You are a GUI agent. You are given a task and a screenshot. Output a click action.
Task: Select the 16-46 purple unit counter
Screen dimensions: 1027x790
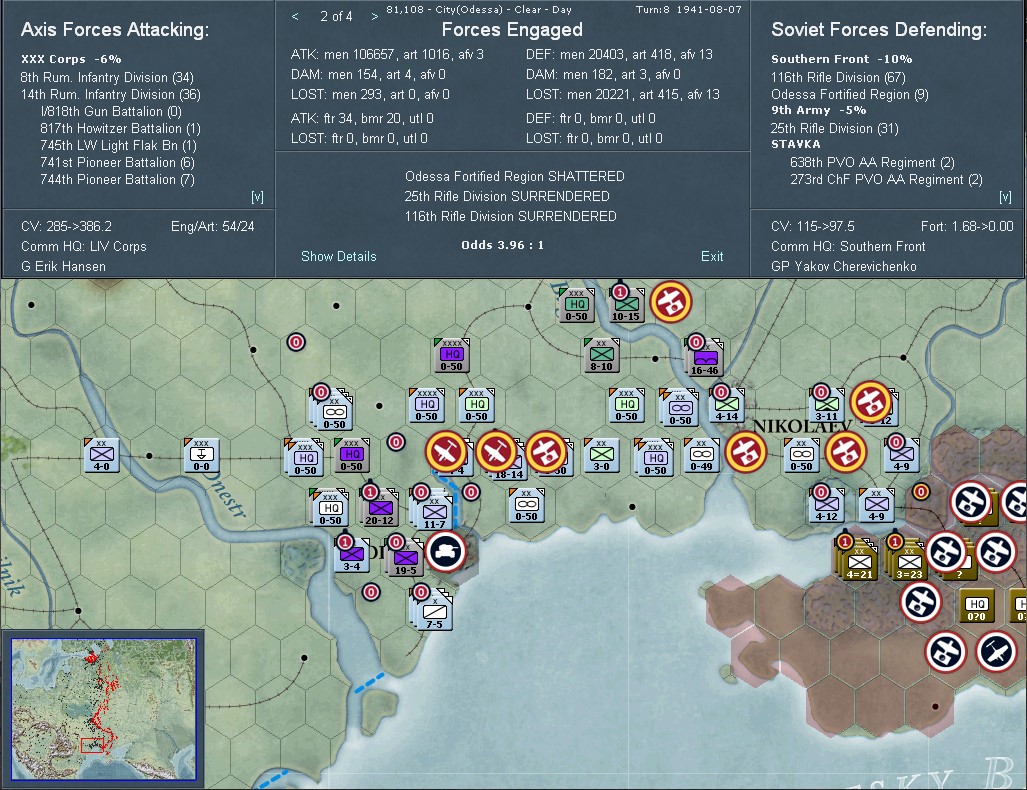[x=705, y=358]
